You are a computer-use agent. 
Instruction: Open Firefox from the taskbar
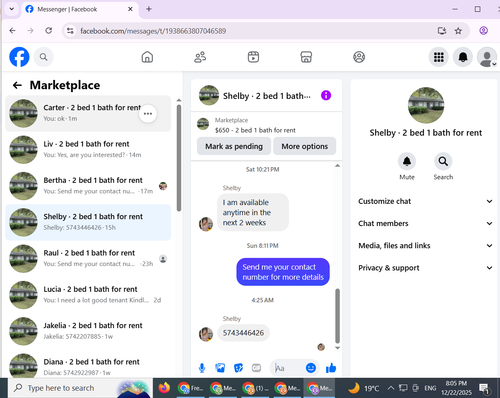[x=164, y=388]
